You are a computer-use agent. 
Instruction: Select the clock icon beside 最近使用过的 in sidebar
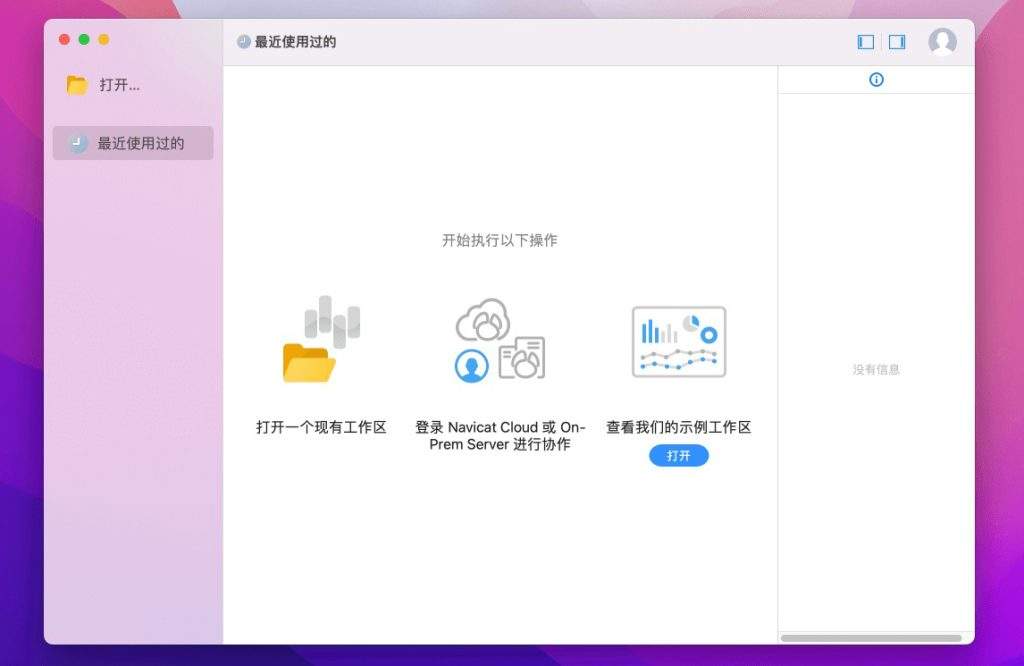tap(78, 144)
